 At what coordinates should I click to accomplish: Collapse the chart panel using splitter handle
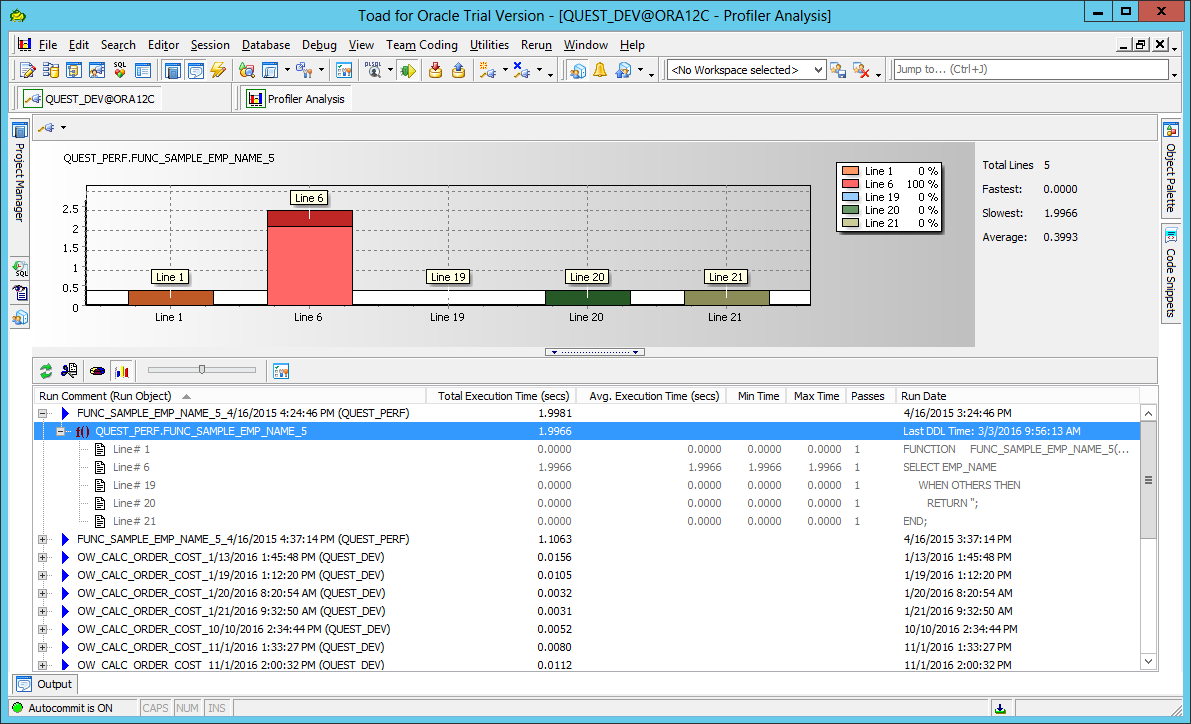[595, 352]
